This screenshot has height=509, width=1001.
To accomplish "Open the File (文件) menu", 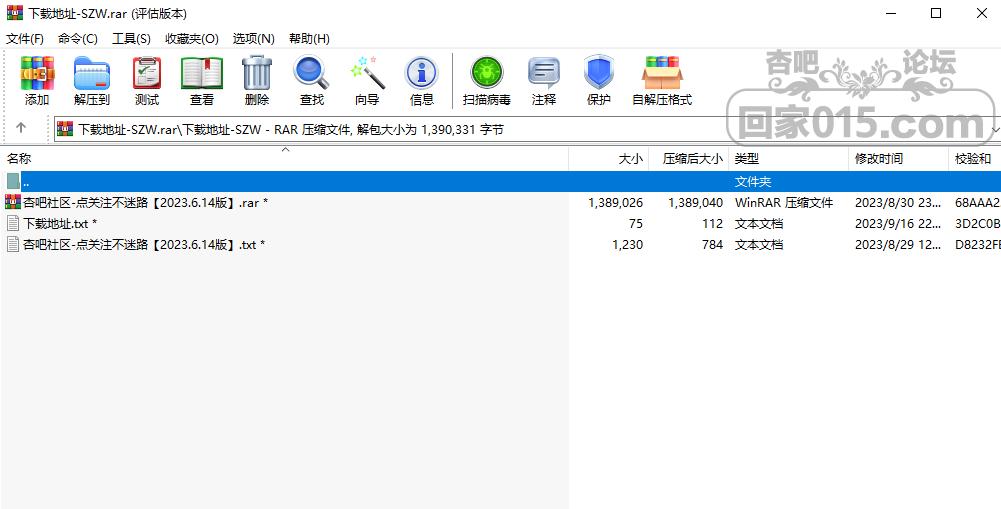I will (x=25, y=38).
